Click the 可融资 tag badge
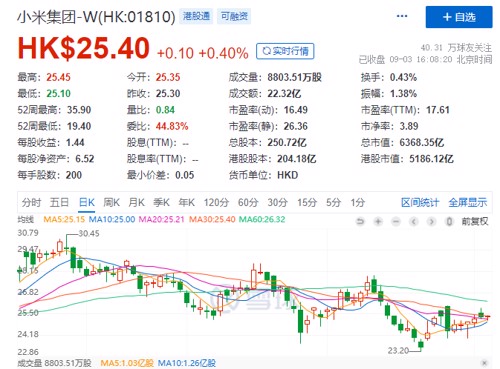500x369 pixels. click(x=234, y=16)
